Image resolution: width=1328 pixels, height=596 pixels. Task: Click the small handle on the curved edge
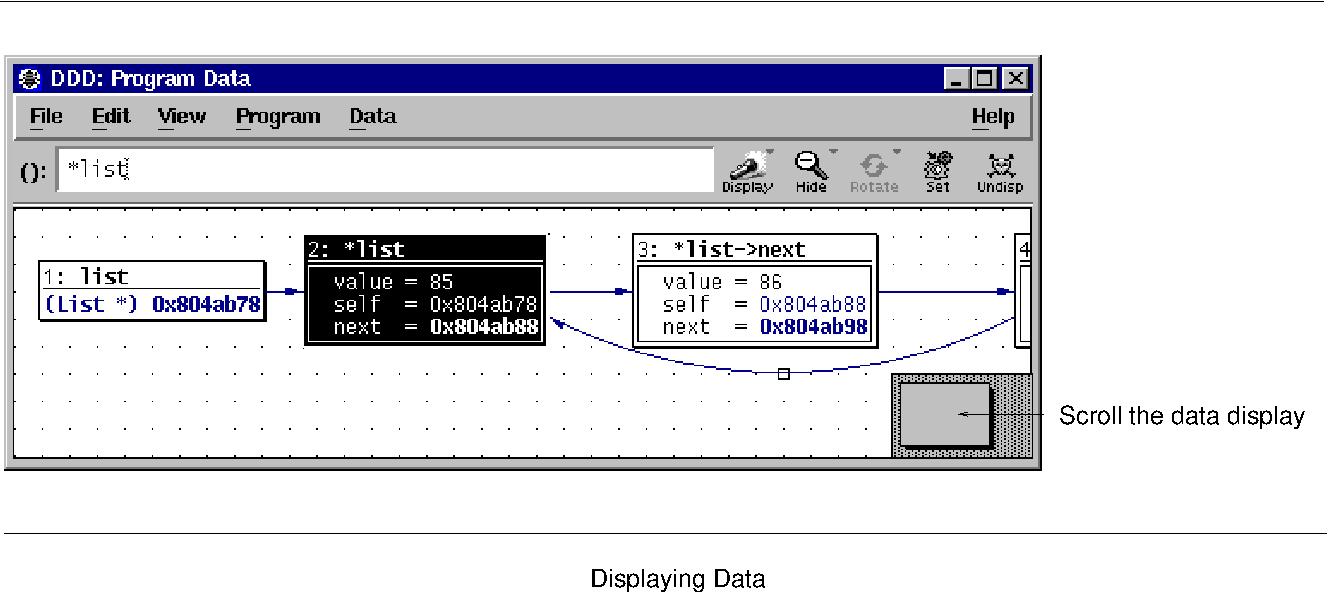[x=784, y=372]
